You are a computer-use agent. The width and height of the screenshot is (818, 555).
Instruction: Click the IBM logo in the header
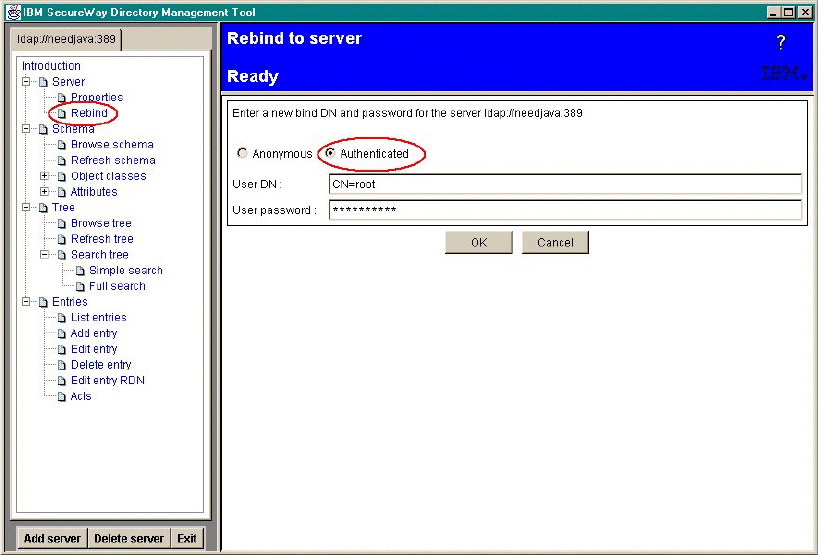pyautogui.click(x=784, y=73)
